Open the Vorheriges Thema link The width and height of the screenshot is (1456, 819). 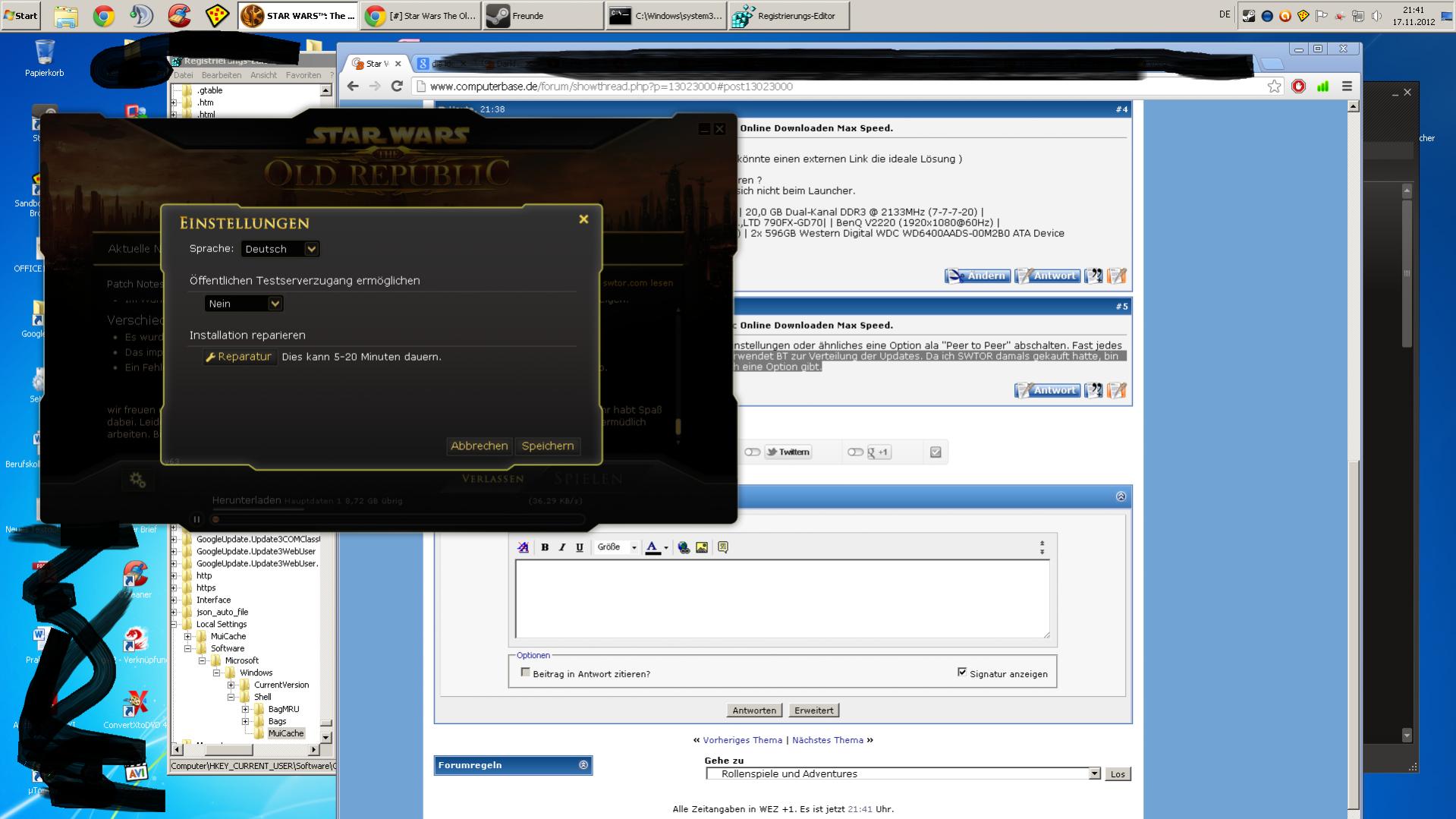click(x=742, y=740)
